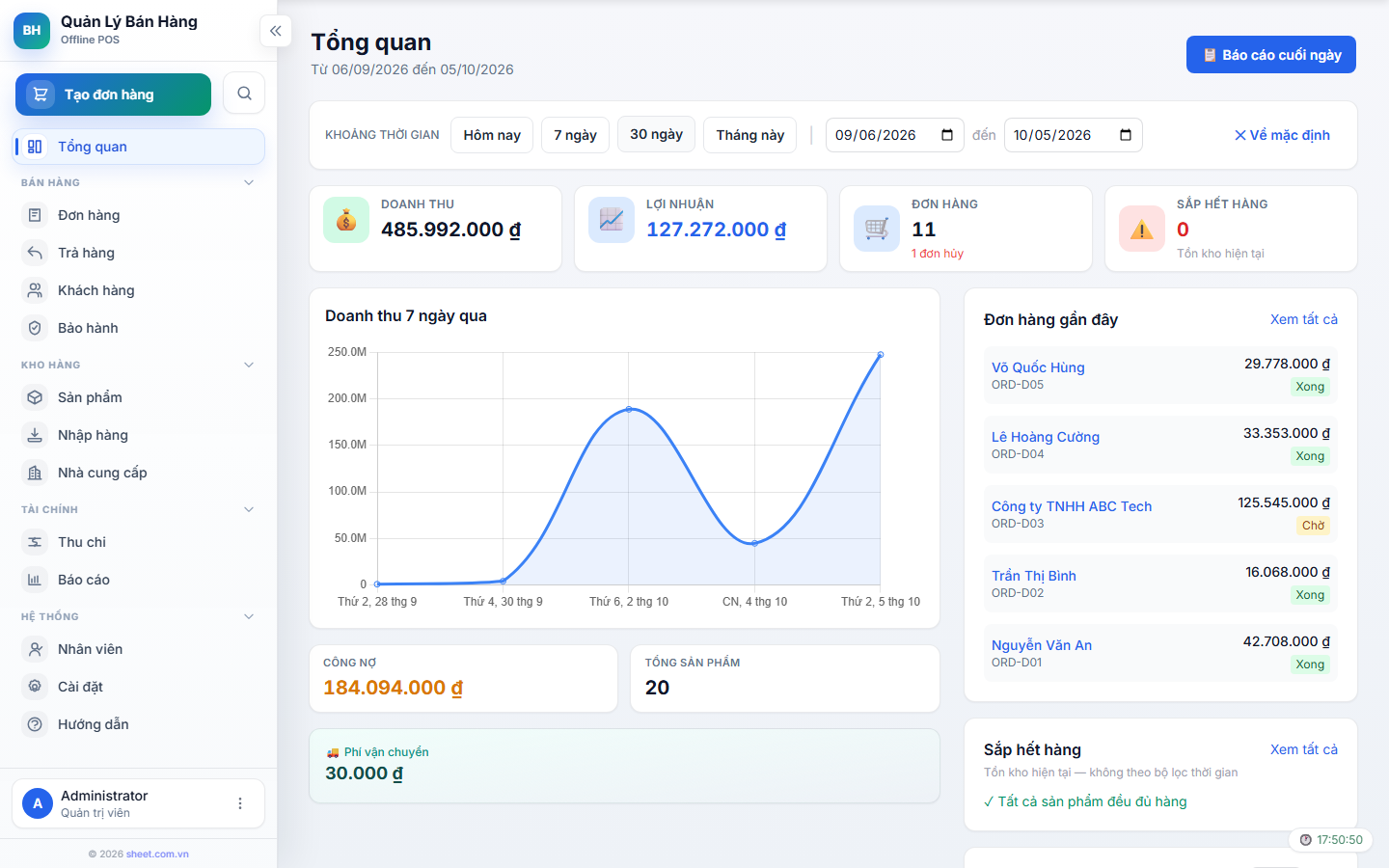Image resolution: width=1389 pixels, height=868 pixels.
Task: Click the Khách hàng people icon
Action: coord(35,290)
